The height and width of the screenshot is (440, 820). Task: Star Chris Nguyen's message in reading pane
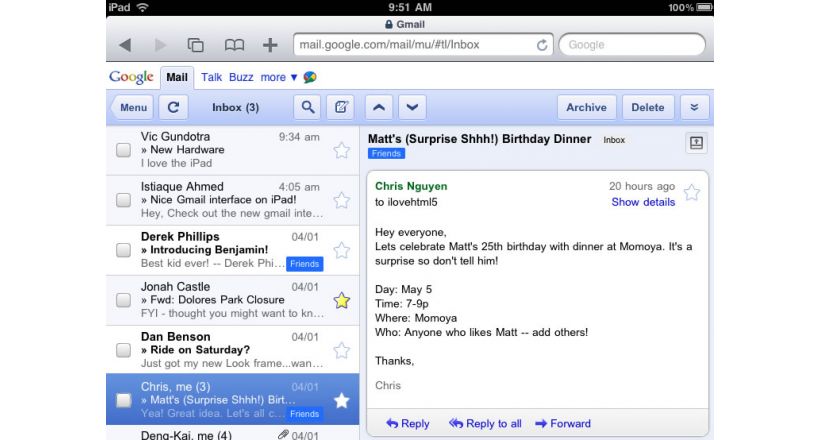[x=691, y=193]
